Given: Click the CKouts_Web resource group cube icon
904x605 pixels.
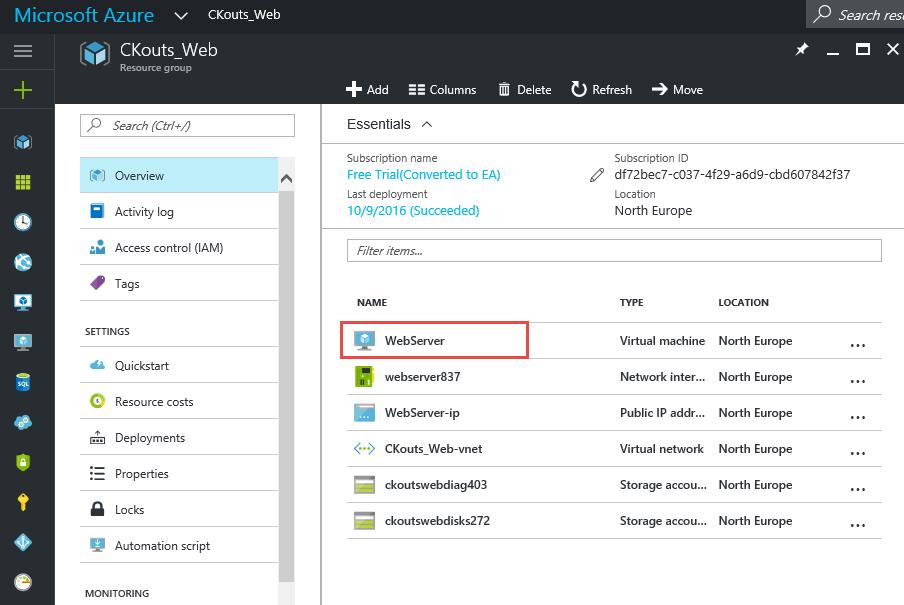Looking at the screenshot, I should click(x=95, y=54).
